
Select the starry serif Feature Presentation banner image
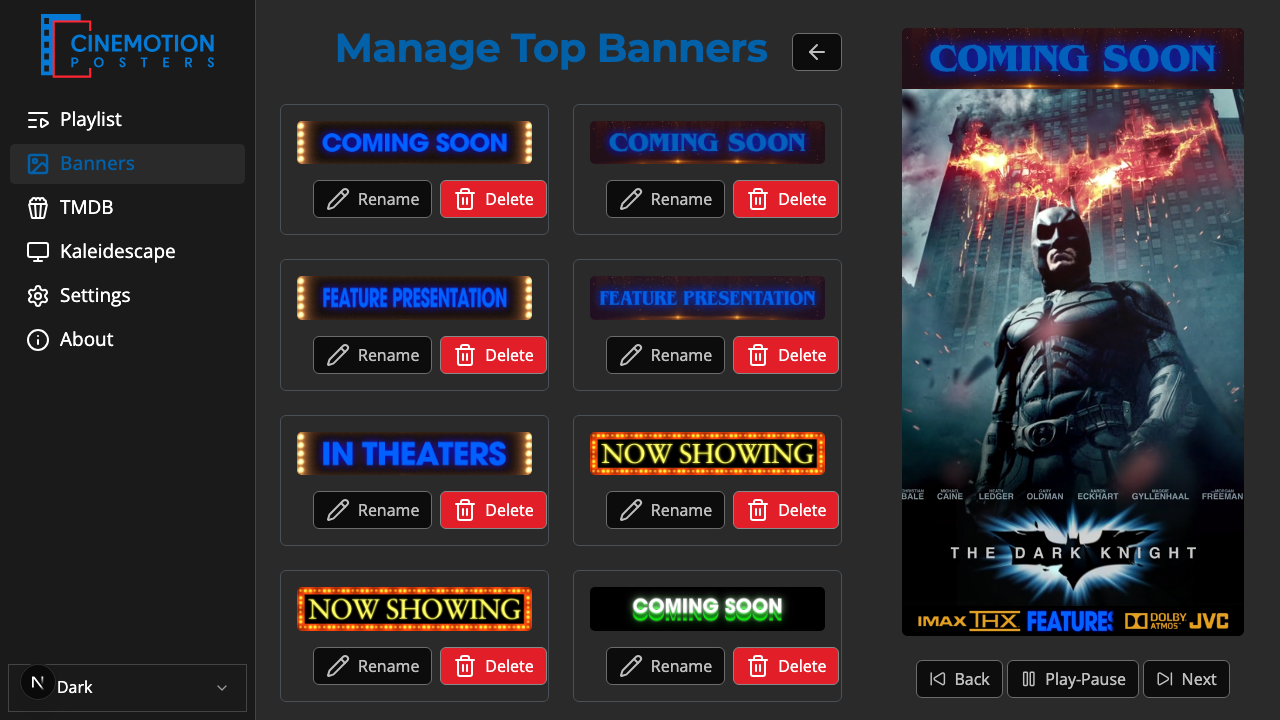click(707, 298)
